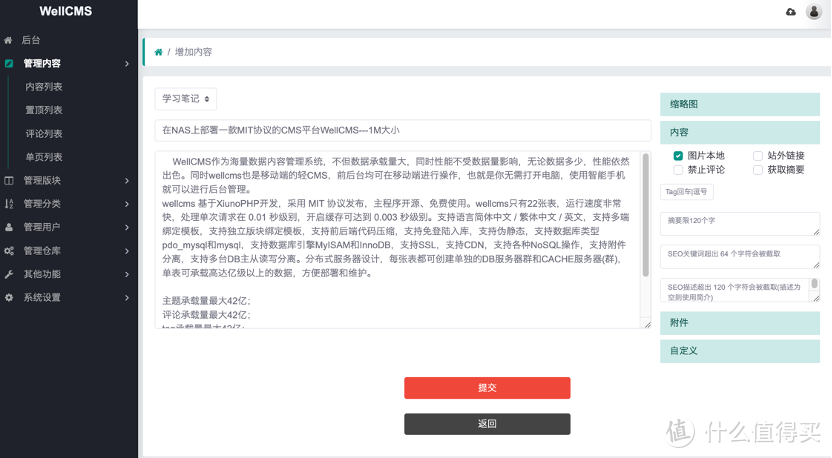Open the 学习笔记 category dropdown

pos(186,99)
